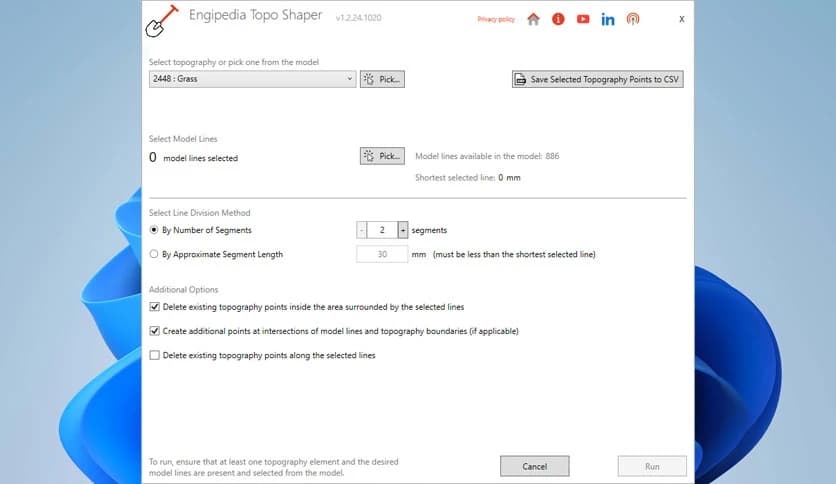Choose By Approximate Segment Length option
836x484 pixels.
pos(154,254)
